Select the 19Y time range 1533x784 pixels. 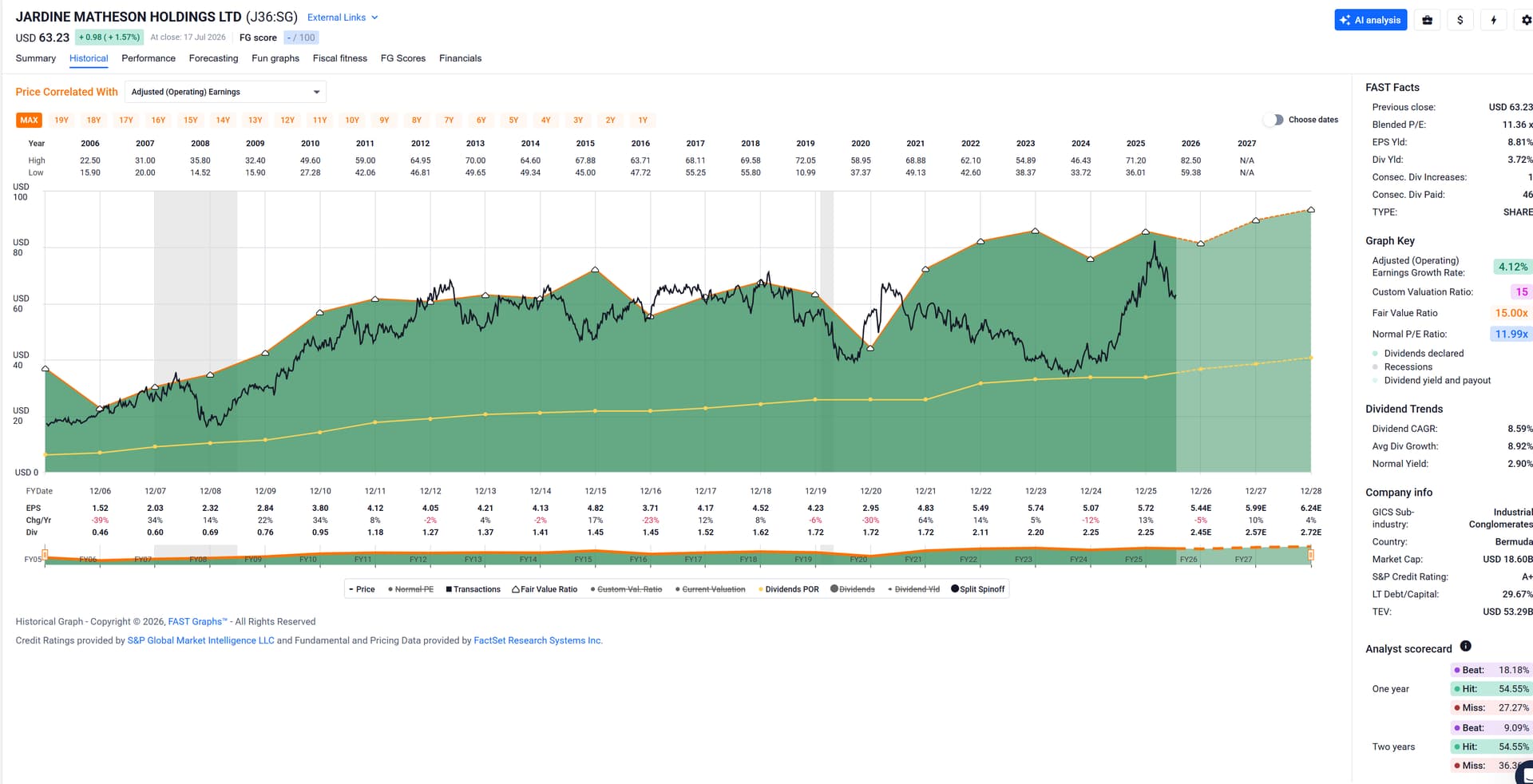coord(61,121)
